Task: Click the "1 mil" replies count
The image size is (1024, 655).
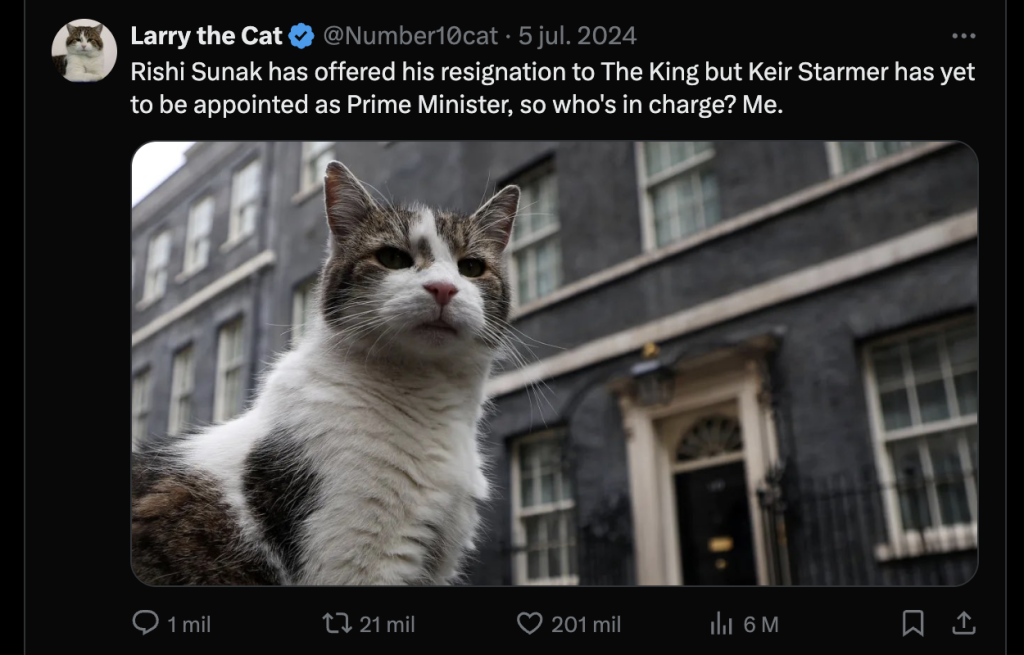Action: pos(188,624)
